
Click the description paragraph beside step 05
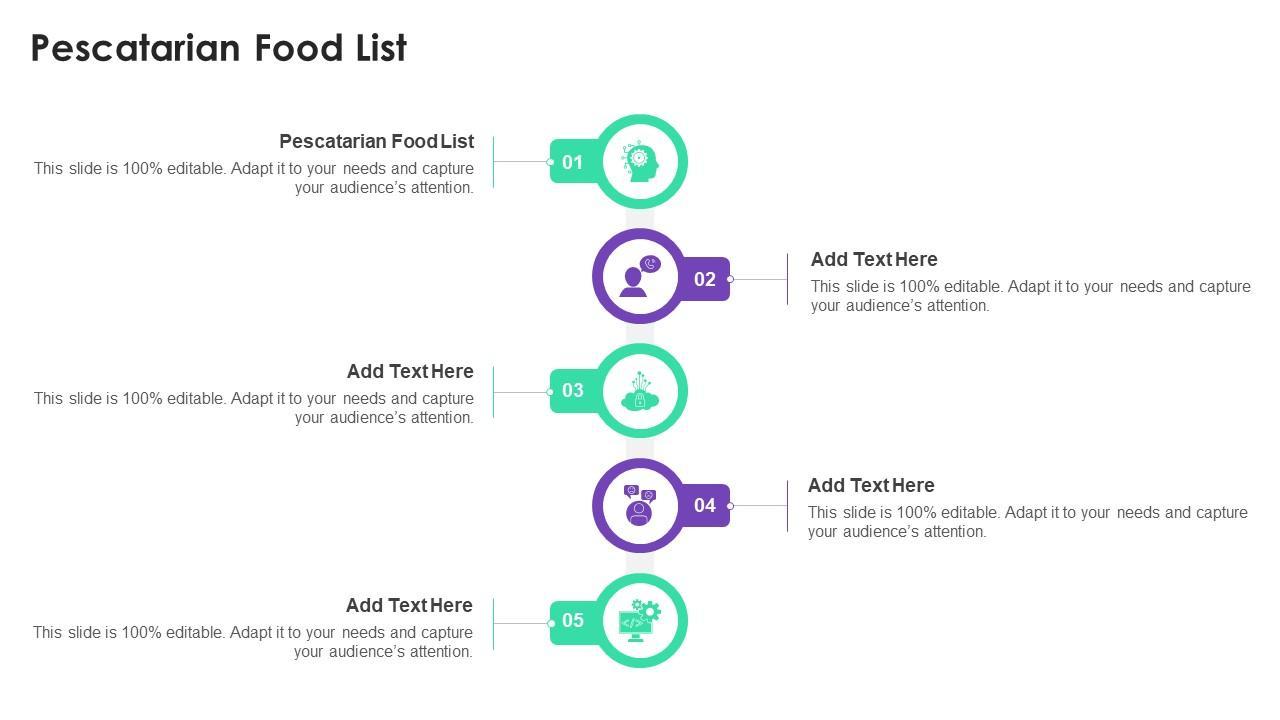[x=253, y=642]
